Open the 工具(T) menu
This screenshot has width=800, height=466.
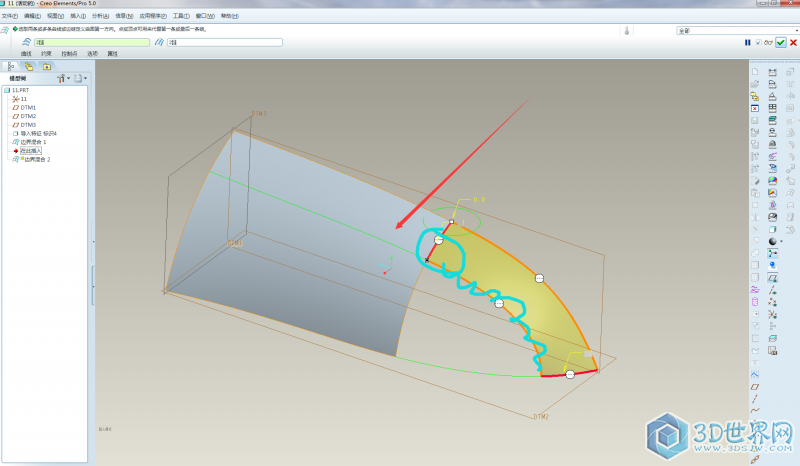[181, 16]
